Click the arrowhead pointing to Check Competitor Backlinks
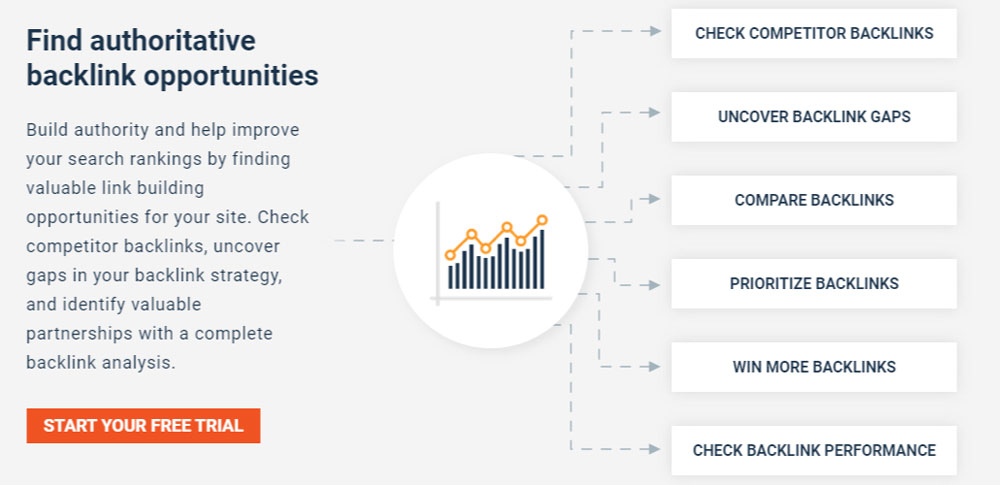Viewport: 1000px width, 485px height. point(654,31)
